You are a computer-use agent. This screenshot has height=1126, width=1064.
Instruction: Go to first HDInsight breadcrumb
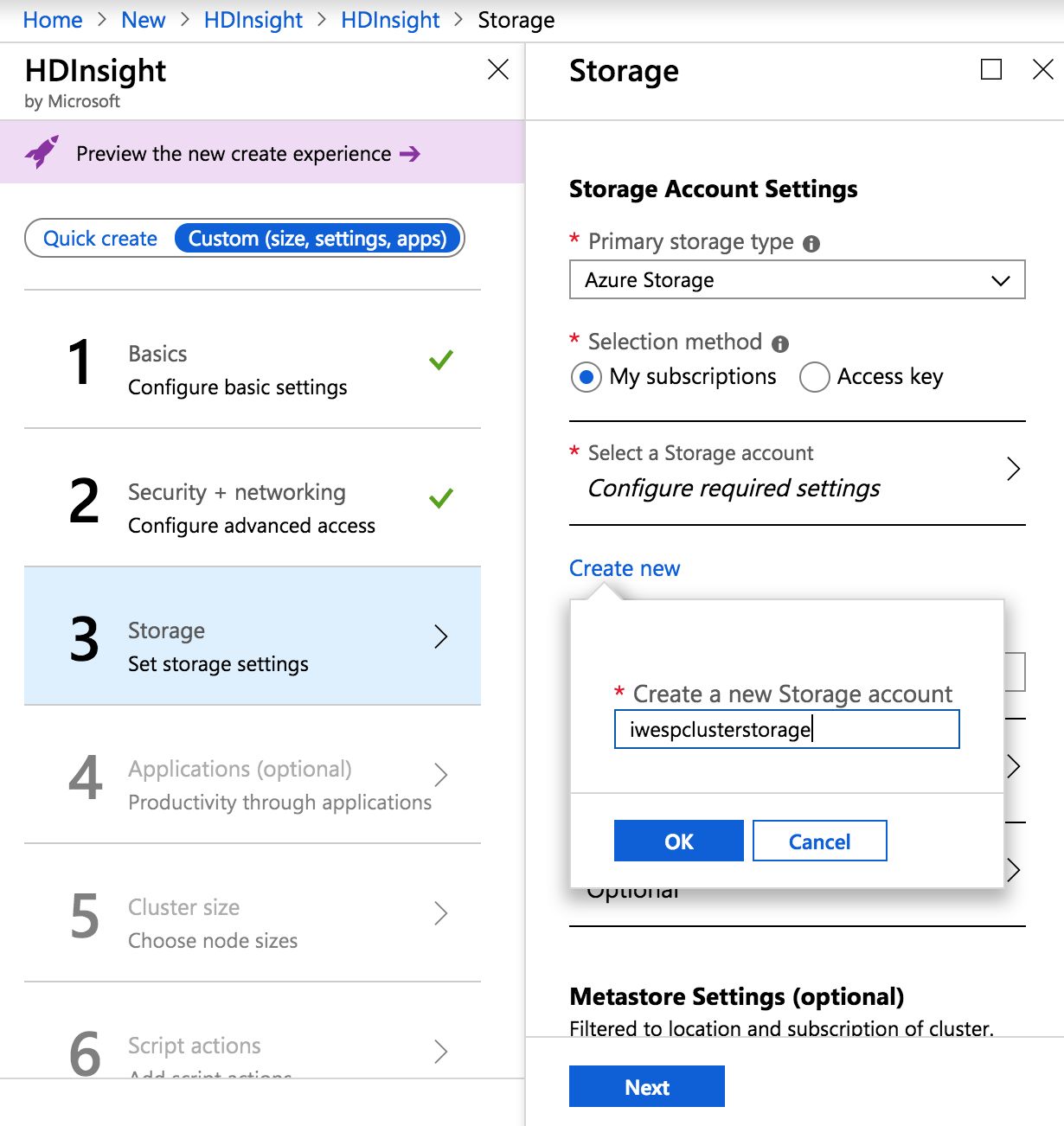coord(253,20)
